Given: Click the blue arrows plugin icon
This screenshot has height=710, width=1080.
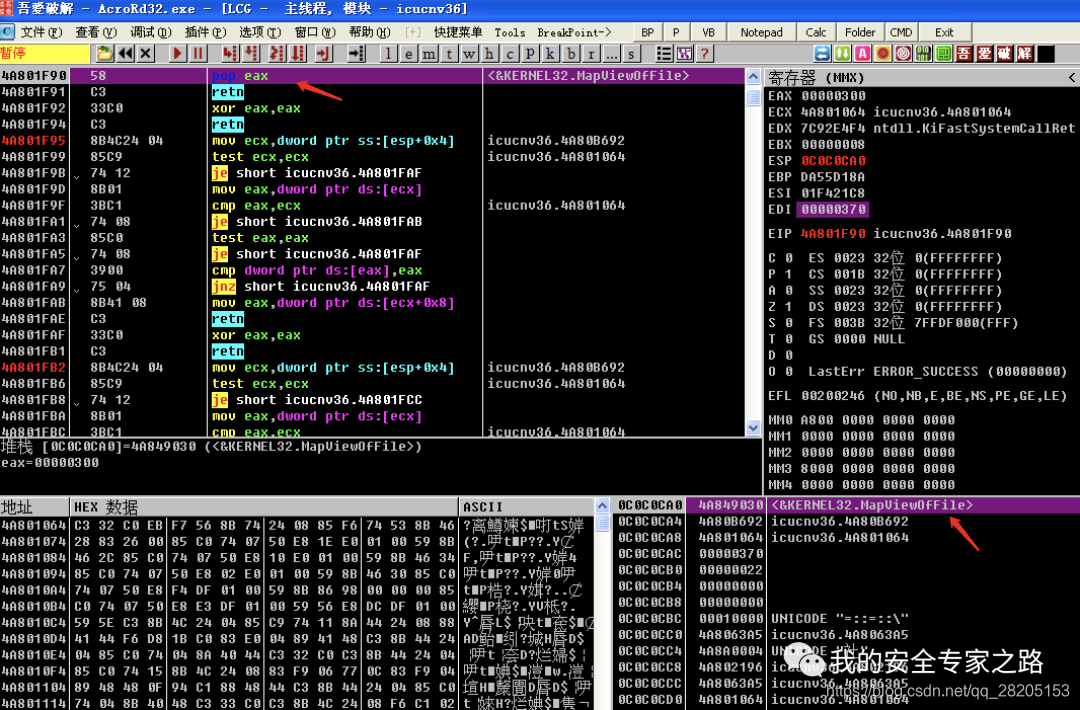Looking at the screenshot, I should 822,53.
